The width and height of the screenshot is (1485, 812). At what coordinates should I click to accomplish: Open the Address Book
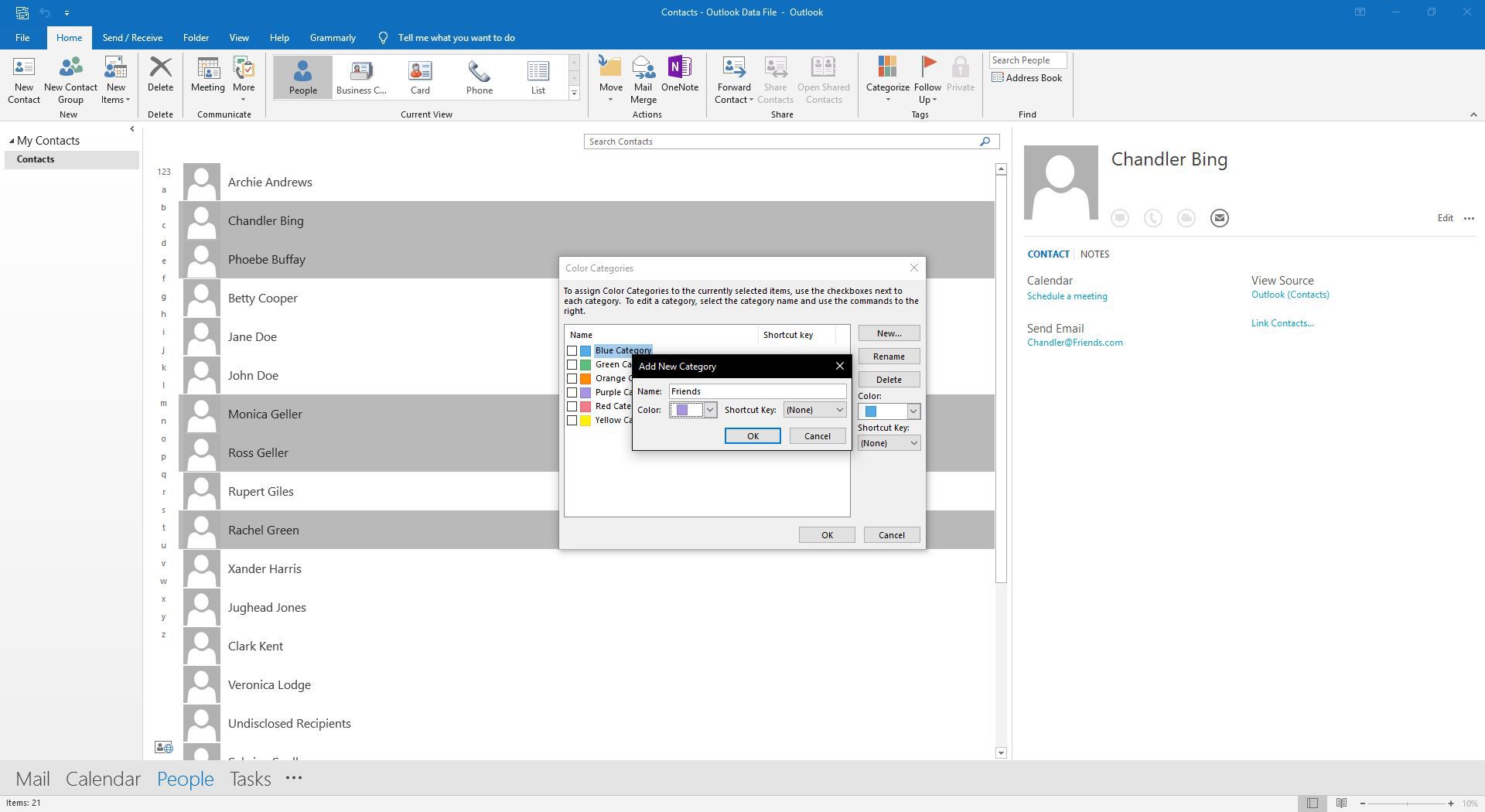pyautogui.click(x=1027, y=78)
